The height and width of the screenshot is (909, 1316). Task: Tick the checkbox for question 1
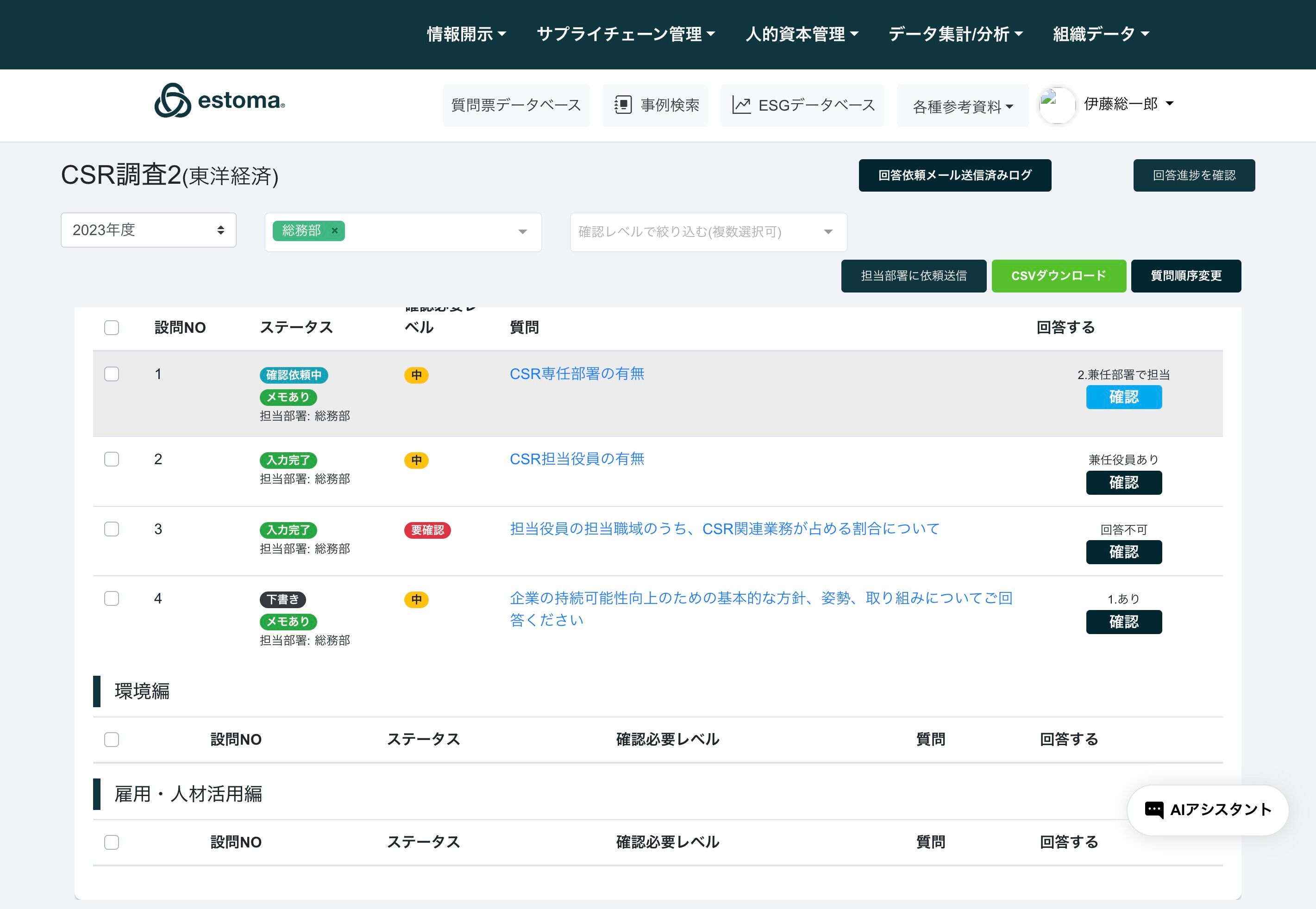pyautogui.click(x=112, y=374)
